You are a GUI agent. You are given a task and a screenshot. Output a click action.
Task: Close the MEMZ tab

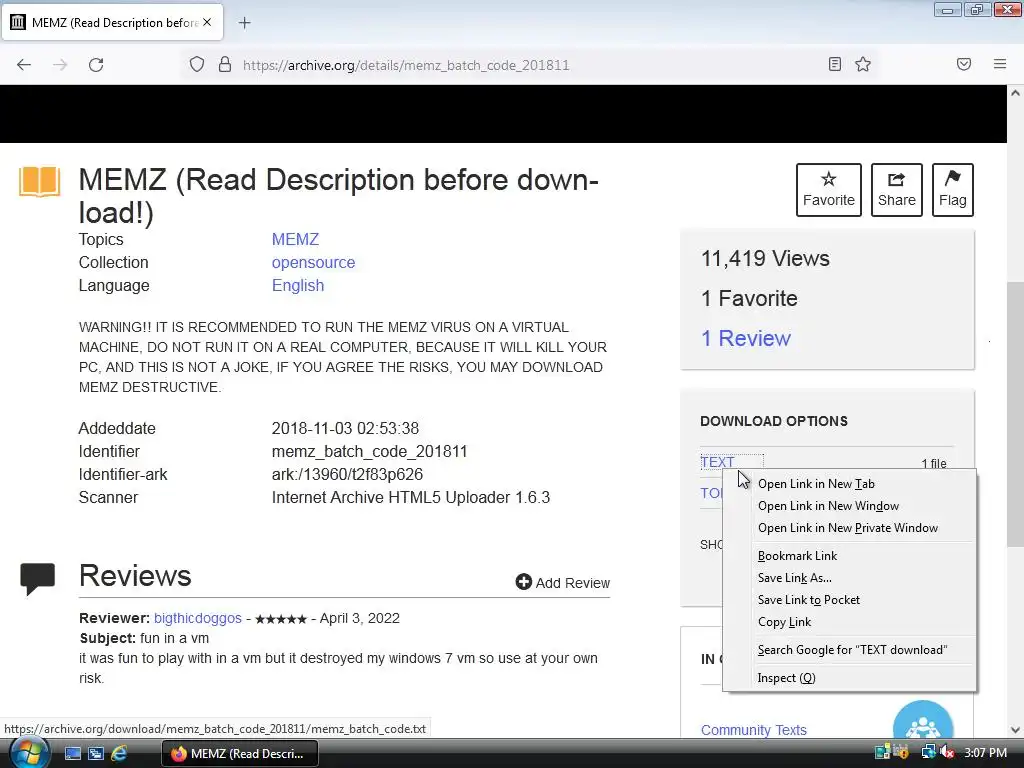(207, 22)
